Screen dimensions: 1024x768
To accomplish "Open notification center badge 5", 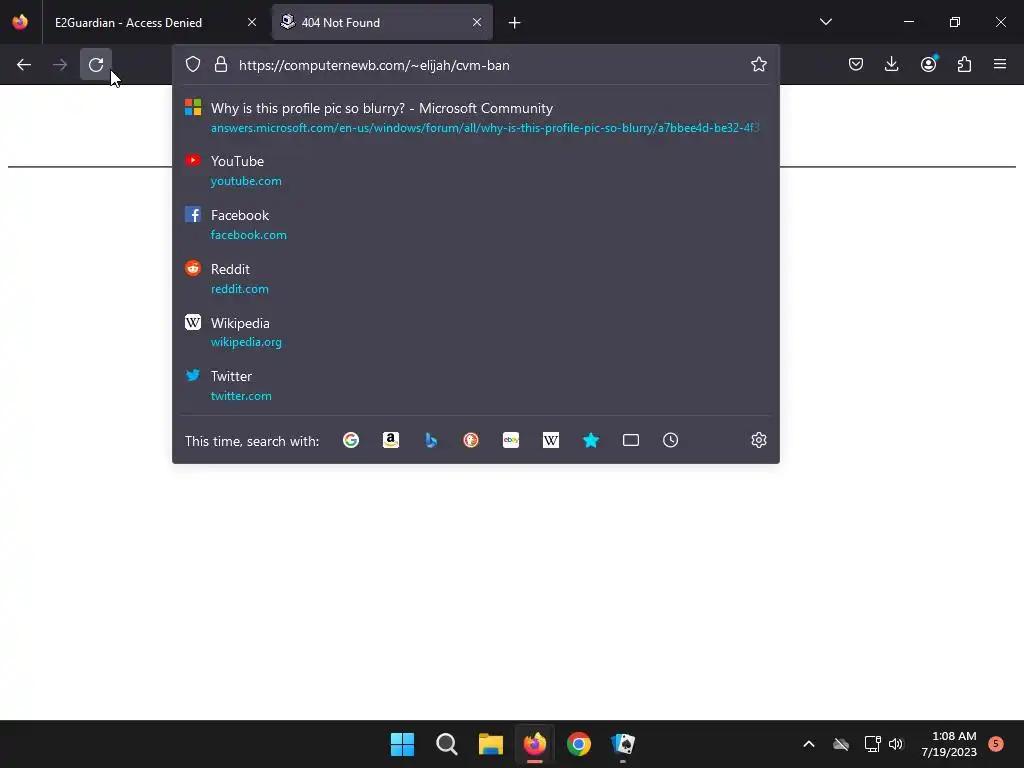I will click(996, 743).
